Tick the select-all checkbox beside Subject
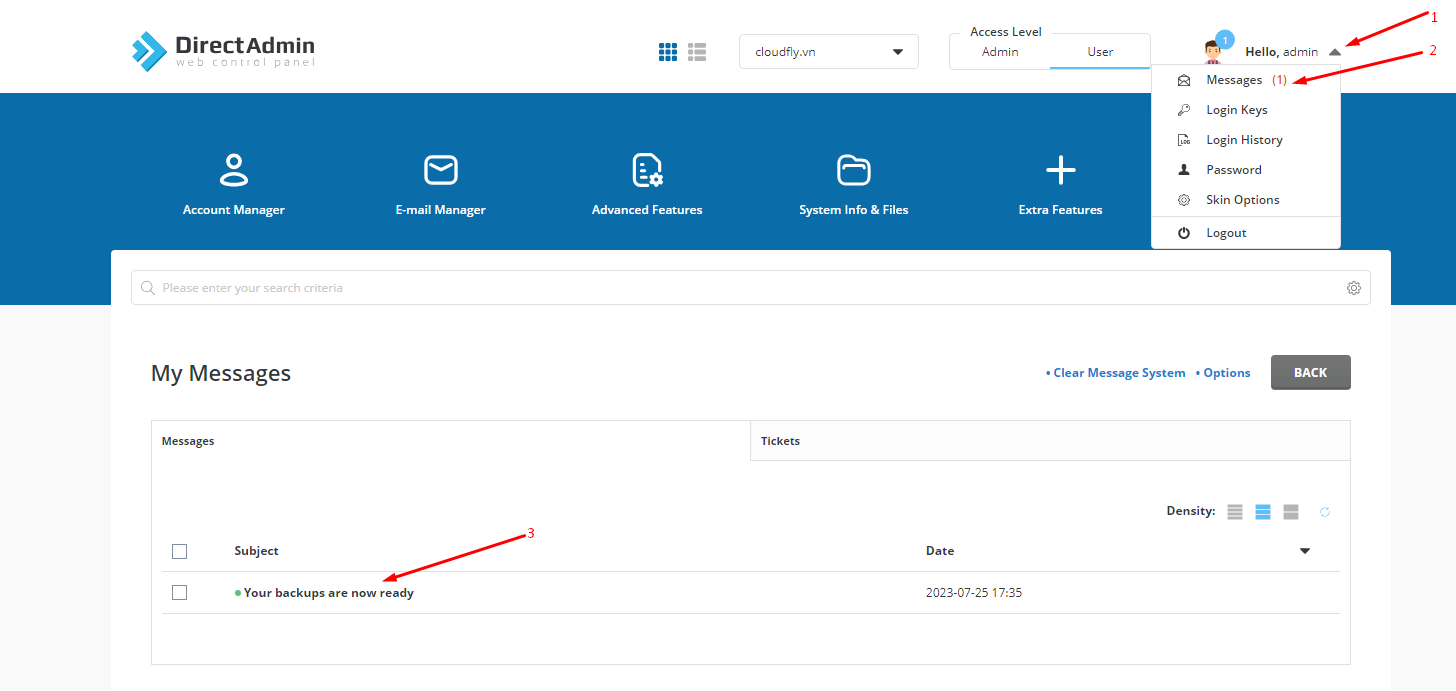Screen dimensions: 1456x691 pyautogui.click(x=179, y=551)
